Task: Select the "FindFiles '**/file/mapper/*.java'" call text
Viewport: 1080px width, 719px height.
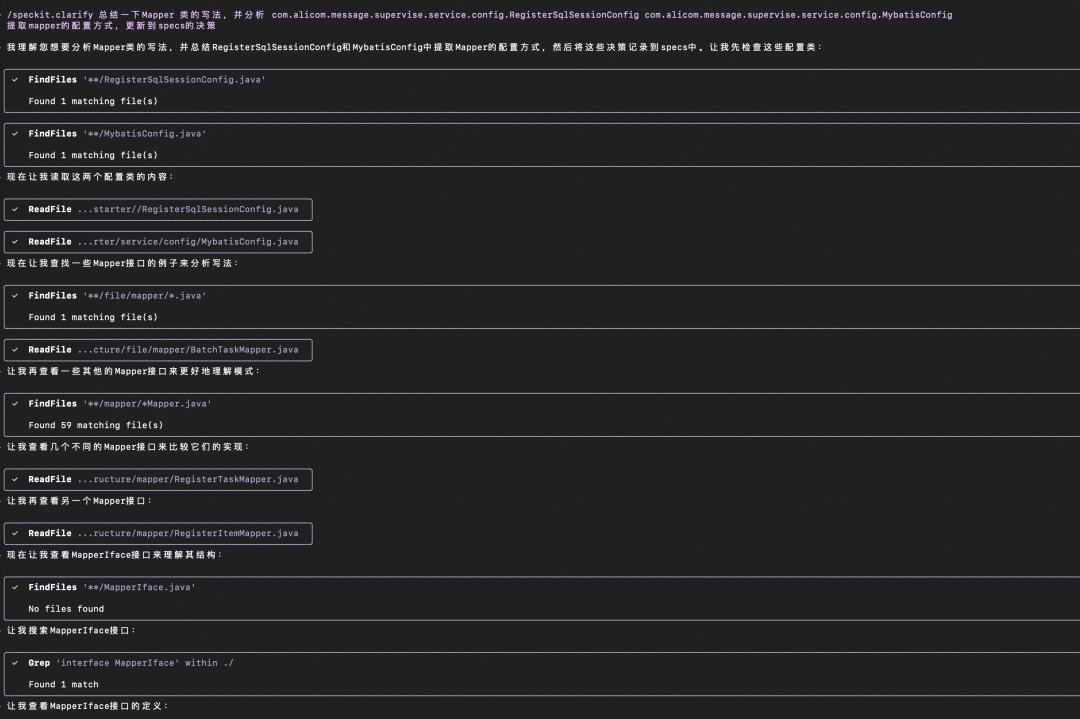Action: (117, 295)
